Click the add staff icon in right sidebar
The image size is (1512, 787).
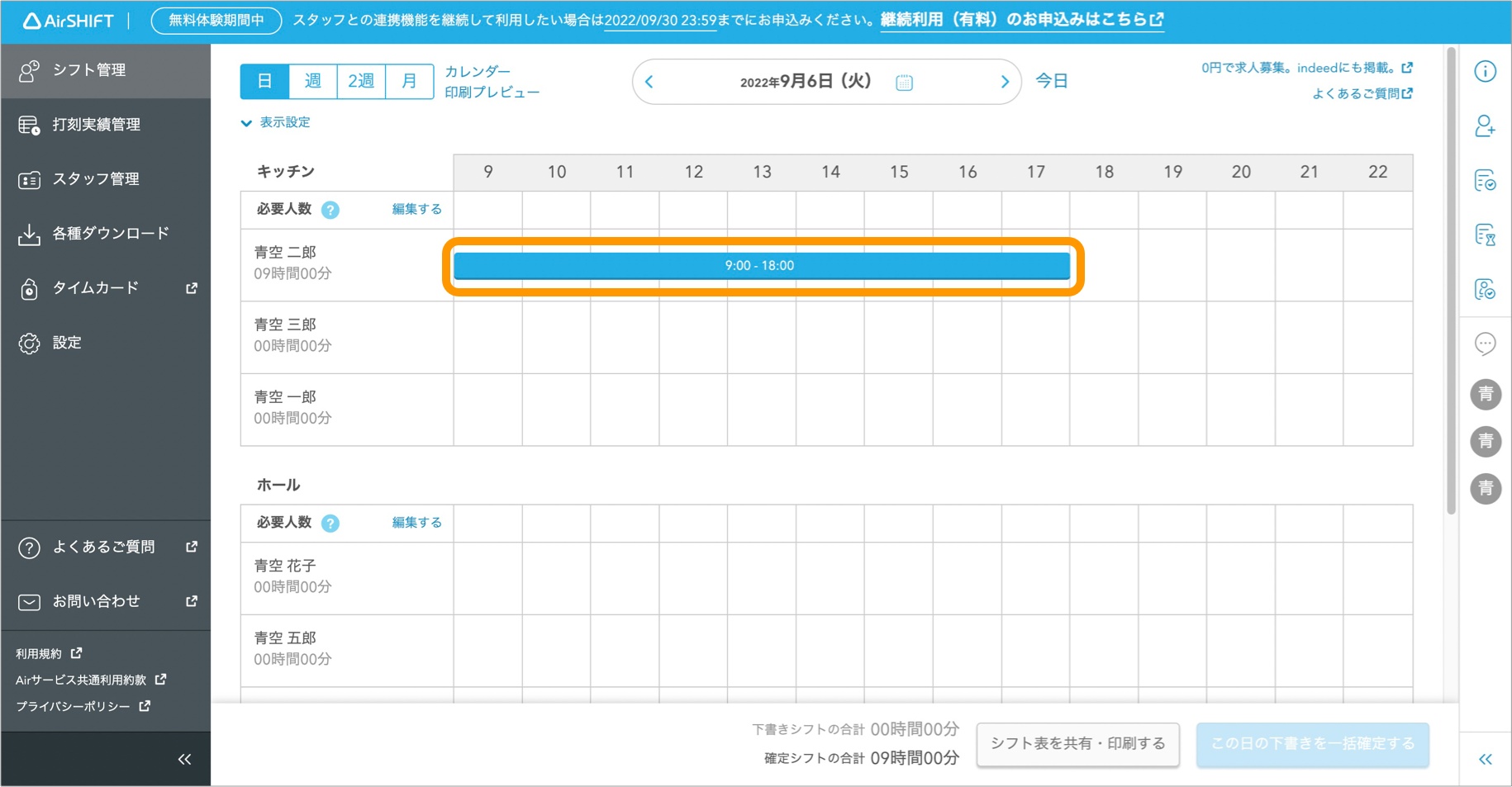point(1485,126)
